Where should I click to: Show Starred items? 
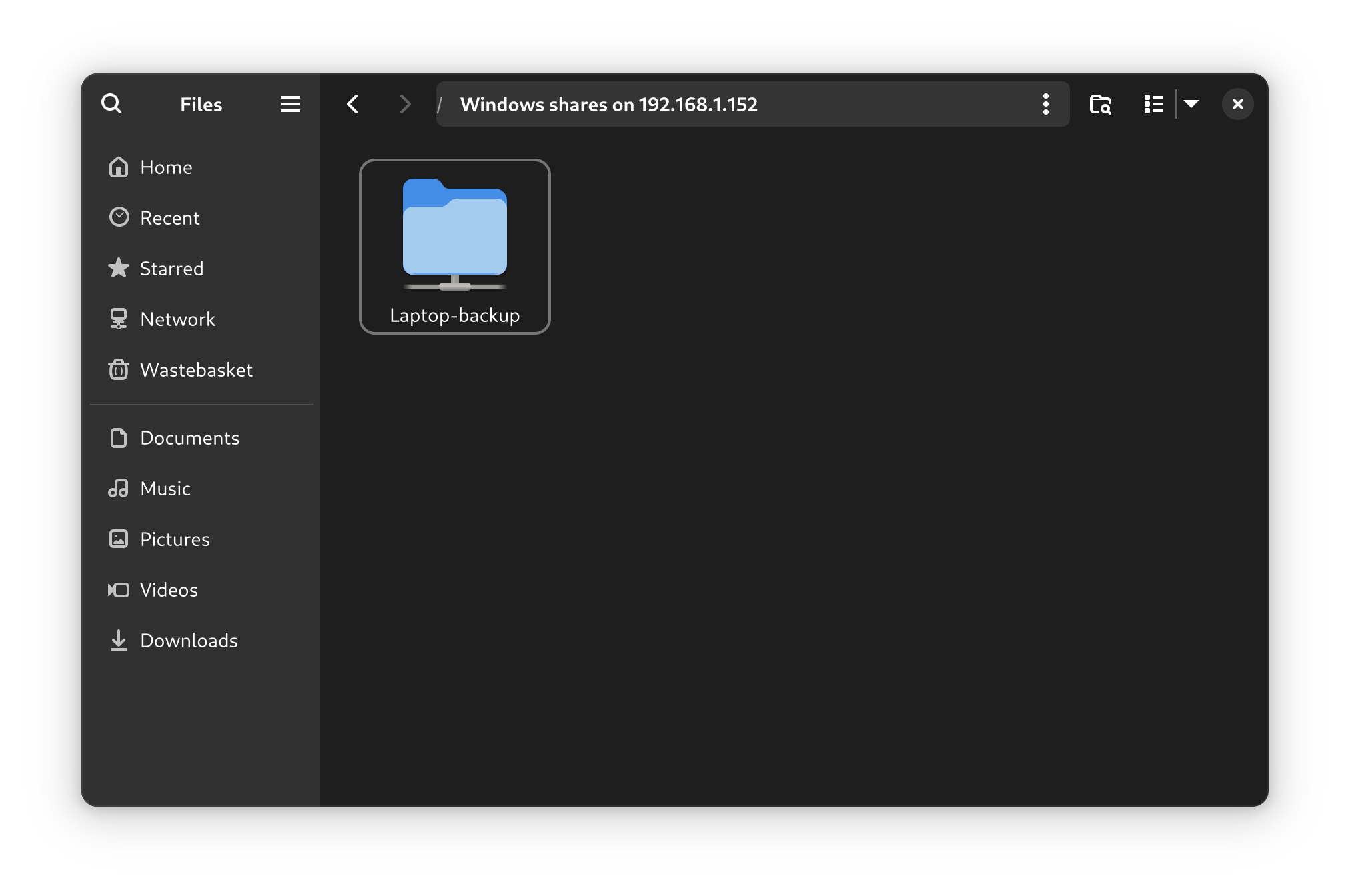tap(201, 269)
